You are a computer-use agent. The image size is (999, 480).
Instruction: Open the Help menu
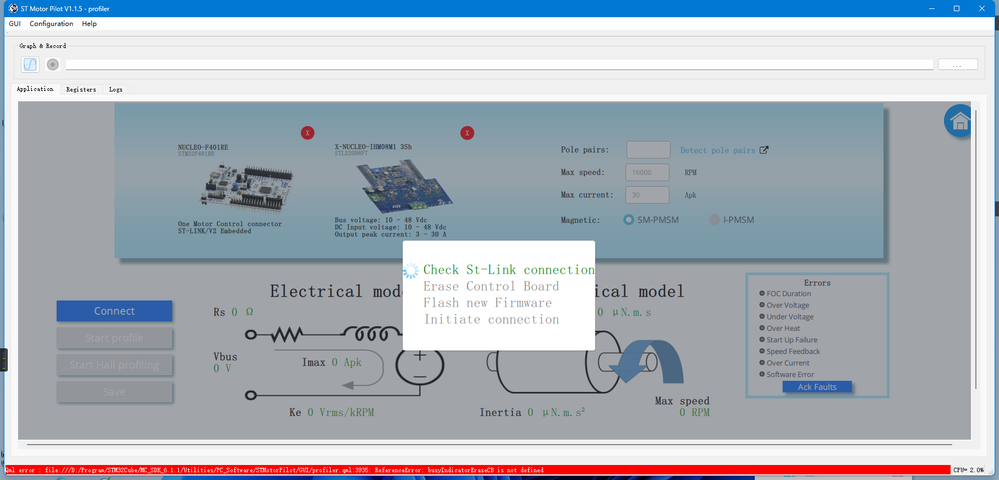coord(89,24)
